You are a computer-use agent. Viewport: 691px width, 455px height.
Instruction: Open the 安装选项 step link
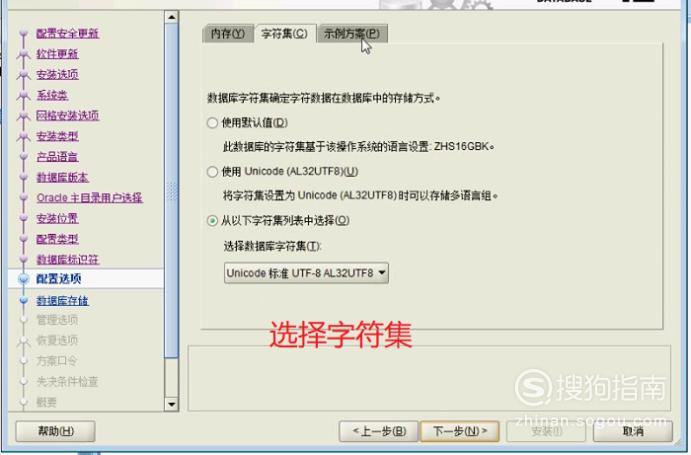coord(57,75)
